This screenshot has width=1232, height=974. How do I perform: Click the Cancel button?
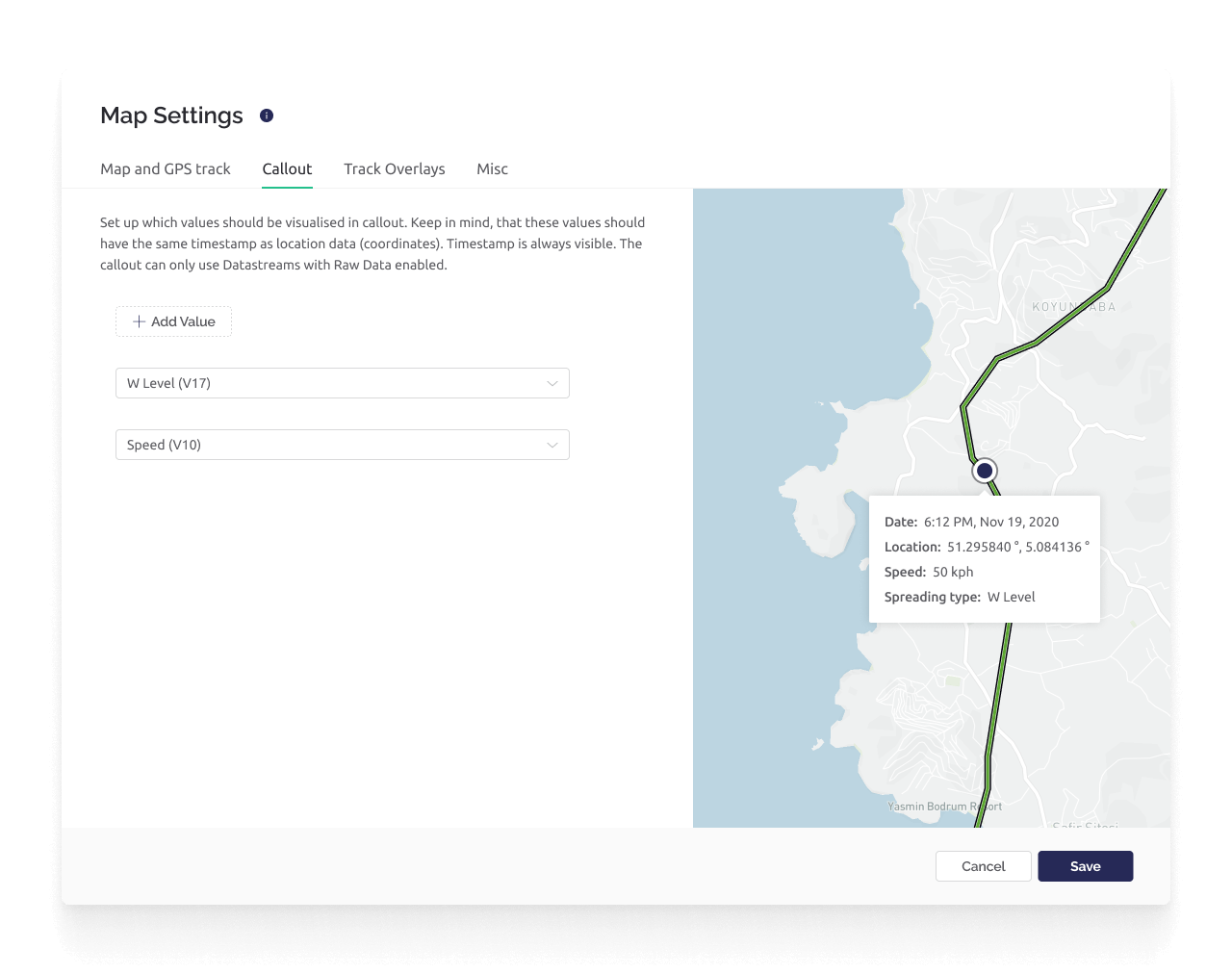pyautogui.click(x=983, y=866)
